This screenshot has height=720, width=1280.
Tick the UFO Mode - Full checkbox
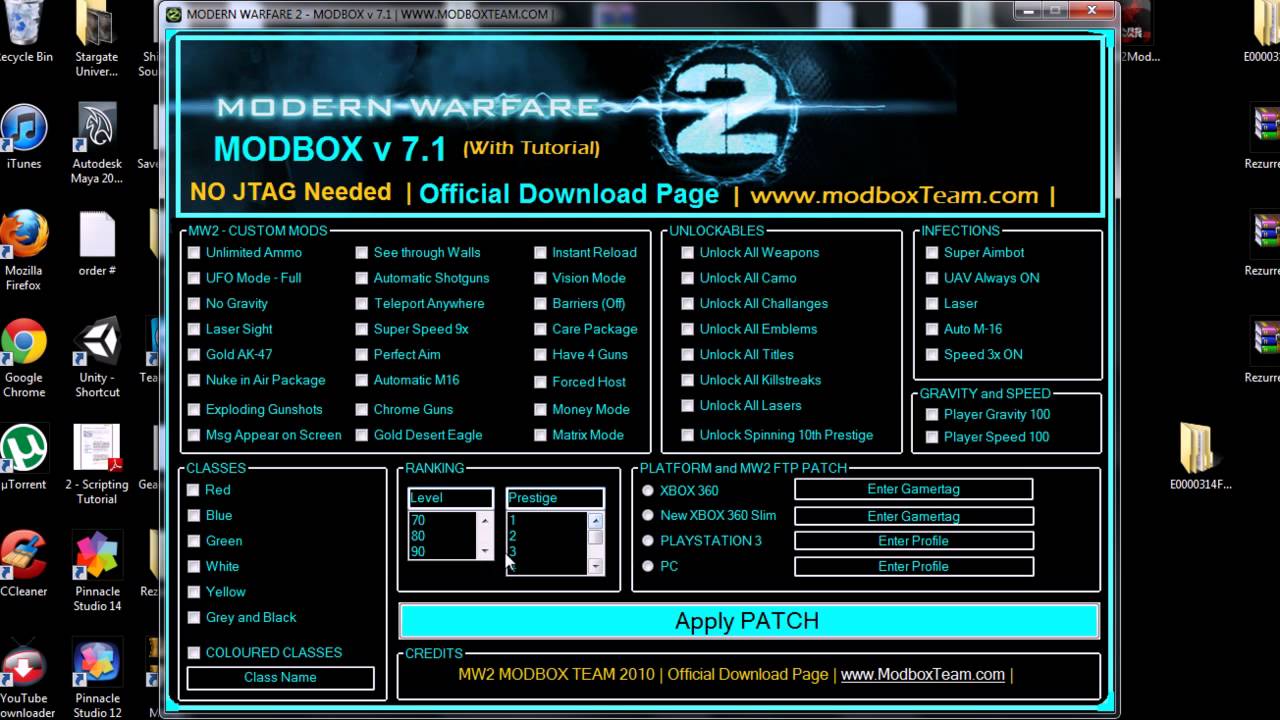tap(194, 278)
